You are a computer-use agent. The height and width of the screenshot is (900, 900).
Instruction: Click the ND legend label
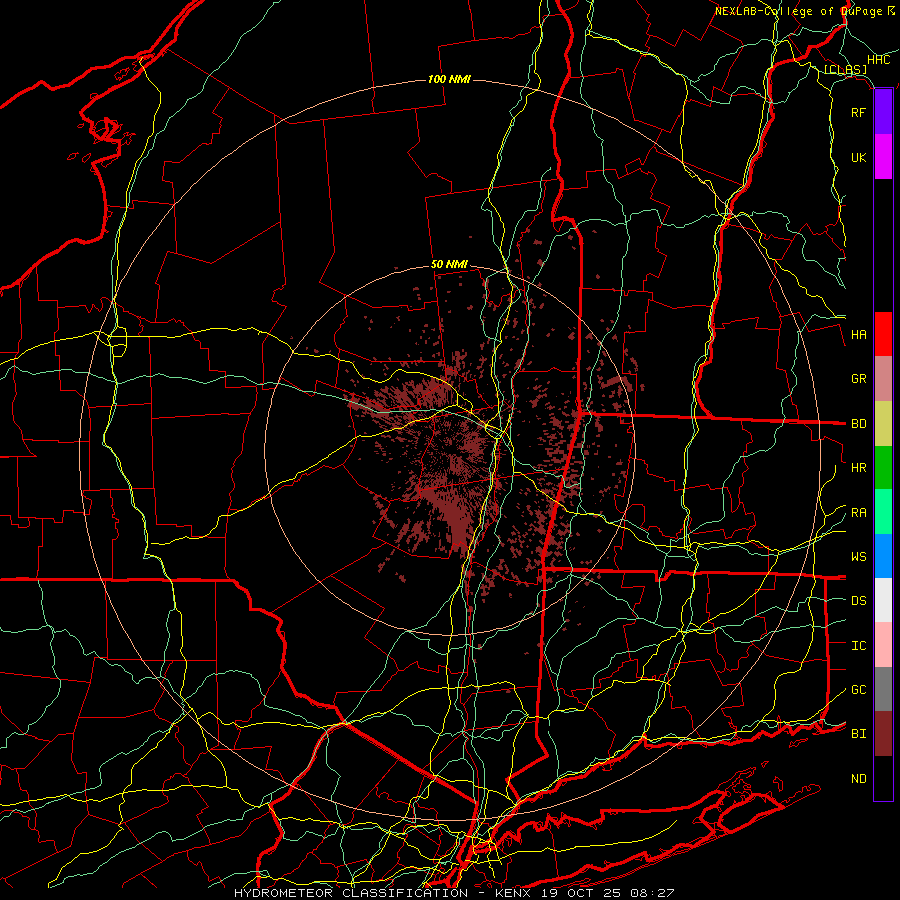tap(858, 778)
